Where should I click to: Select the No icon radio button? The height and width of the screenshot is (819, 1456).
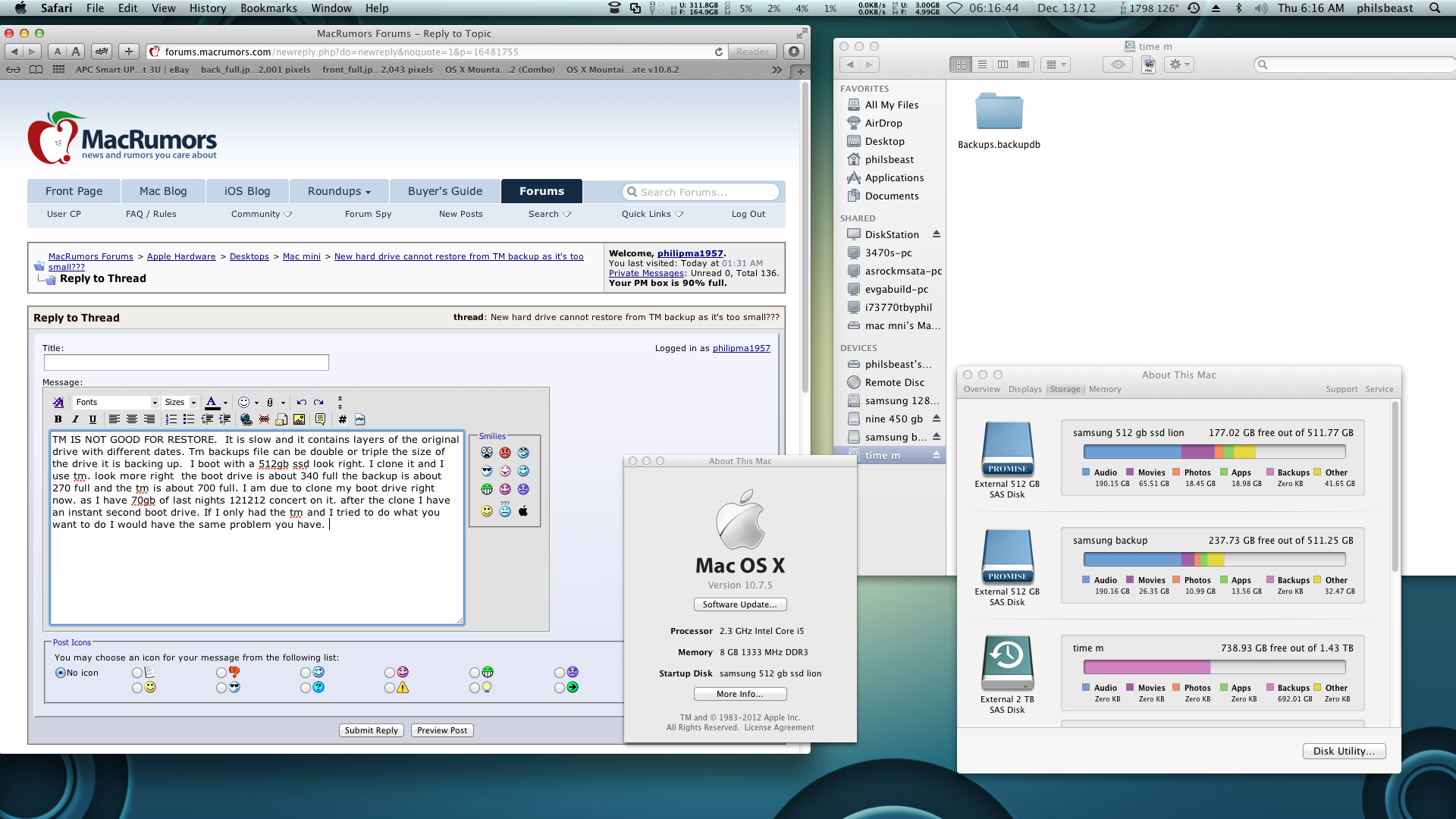click(x=61, y=673)
